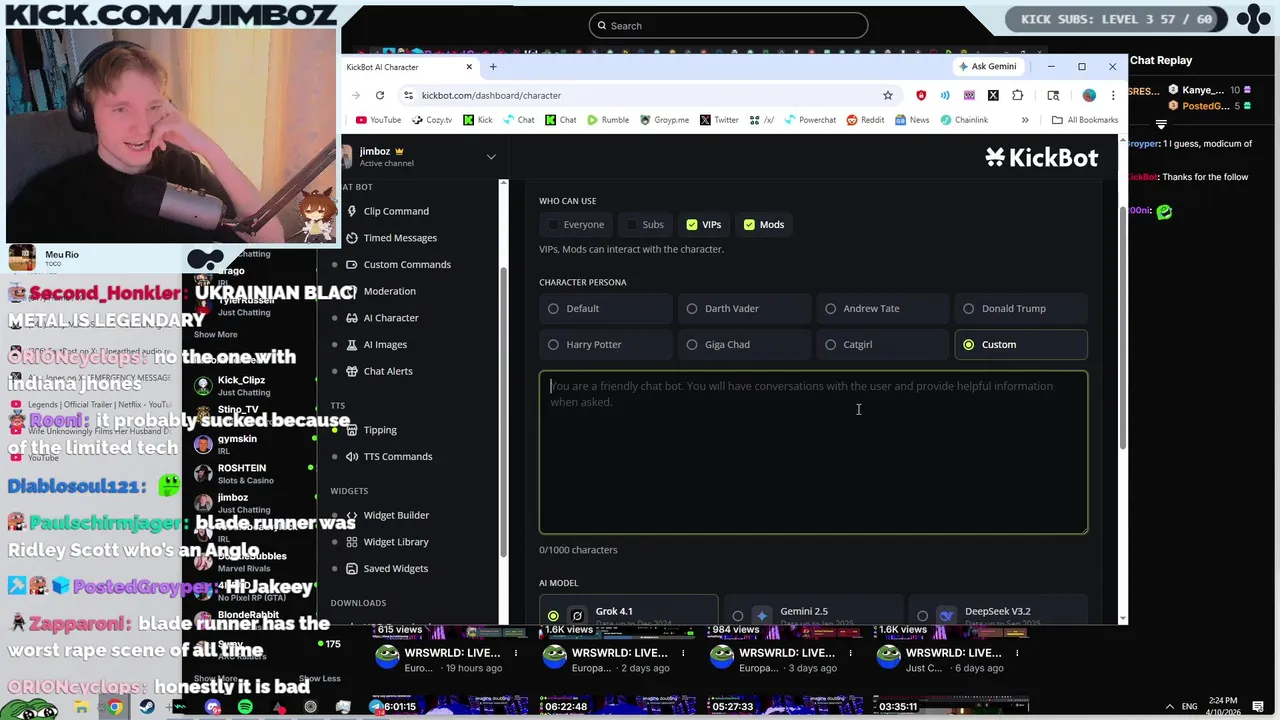Open the Twitter bookmark
This screenshot has height=720, width=1280.
click(x=719, y=120)
